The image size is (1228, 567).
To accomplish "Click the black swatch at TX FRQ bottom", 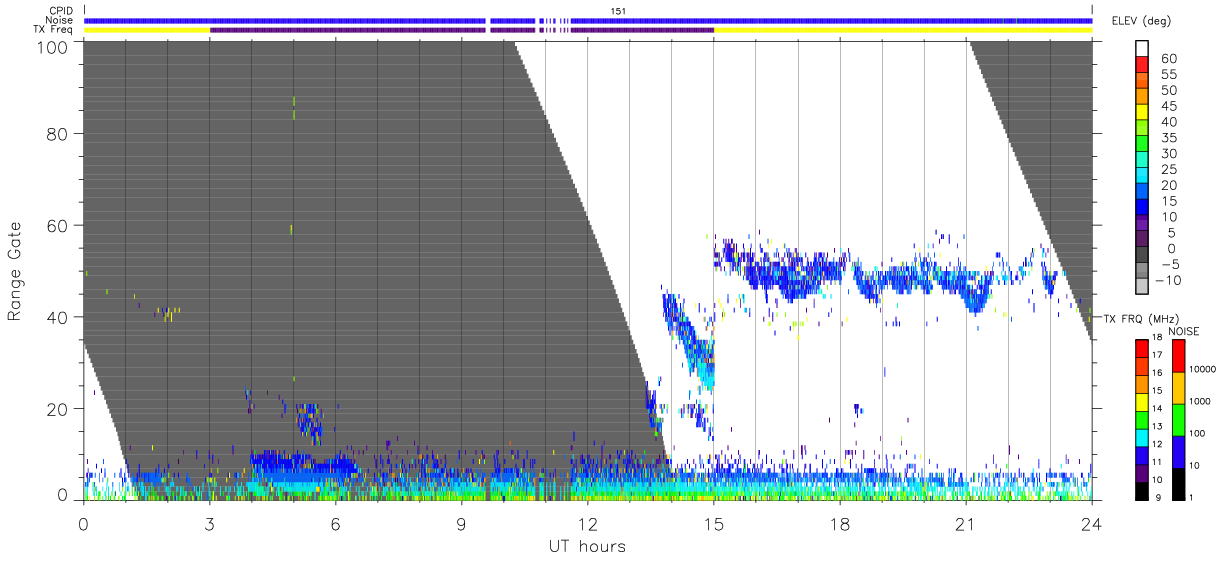I will click(x=1144, y=491).
